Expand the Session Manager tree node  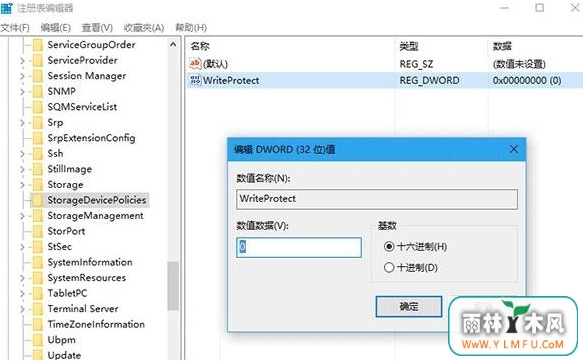pos(22,76)
